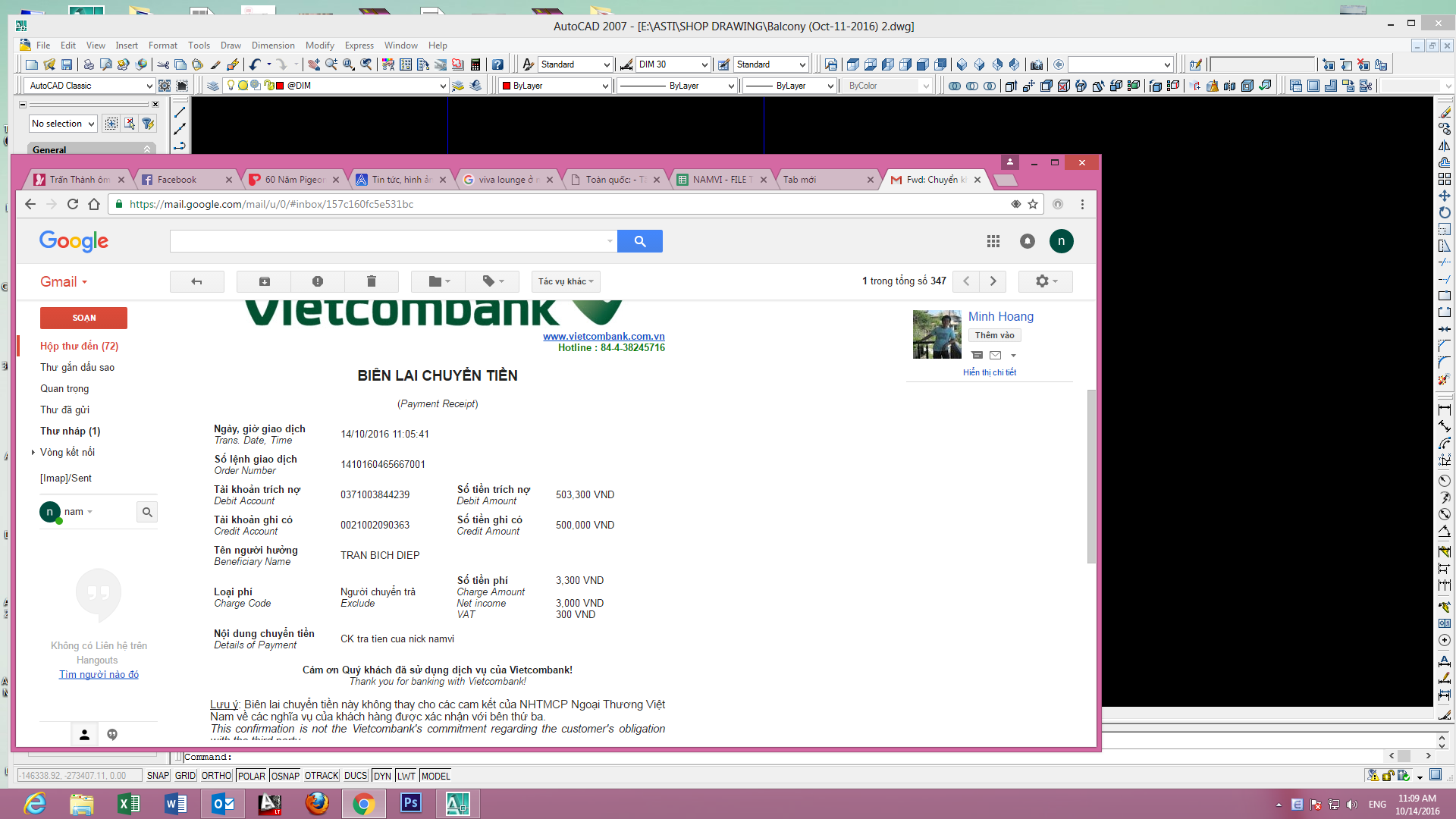Expand the AutoCAD Classic workspace dropdown
This screenshot has height=819, width=1456.
click(149, 86)
